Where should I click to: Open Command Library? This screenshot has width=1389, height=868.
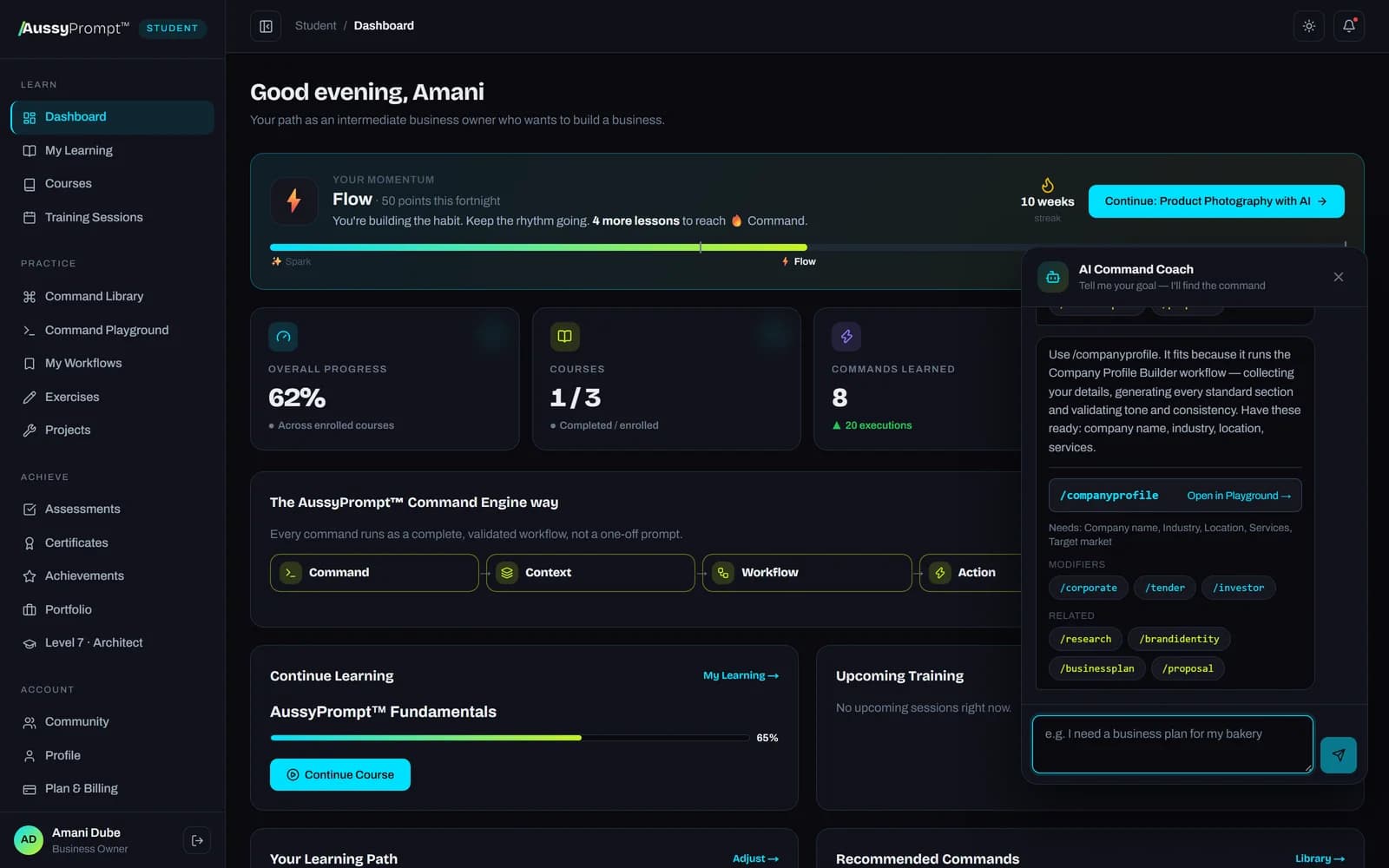tap(113, 297)
